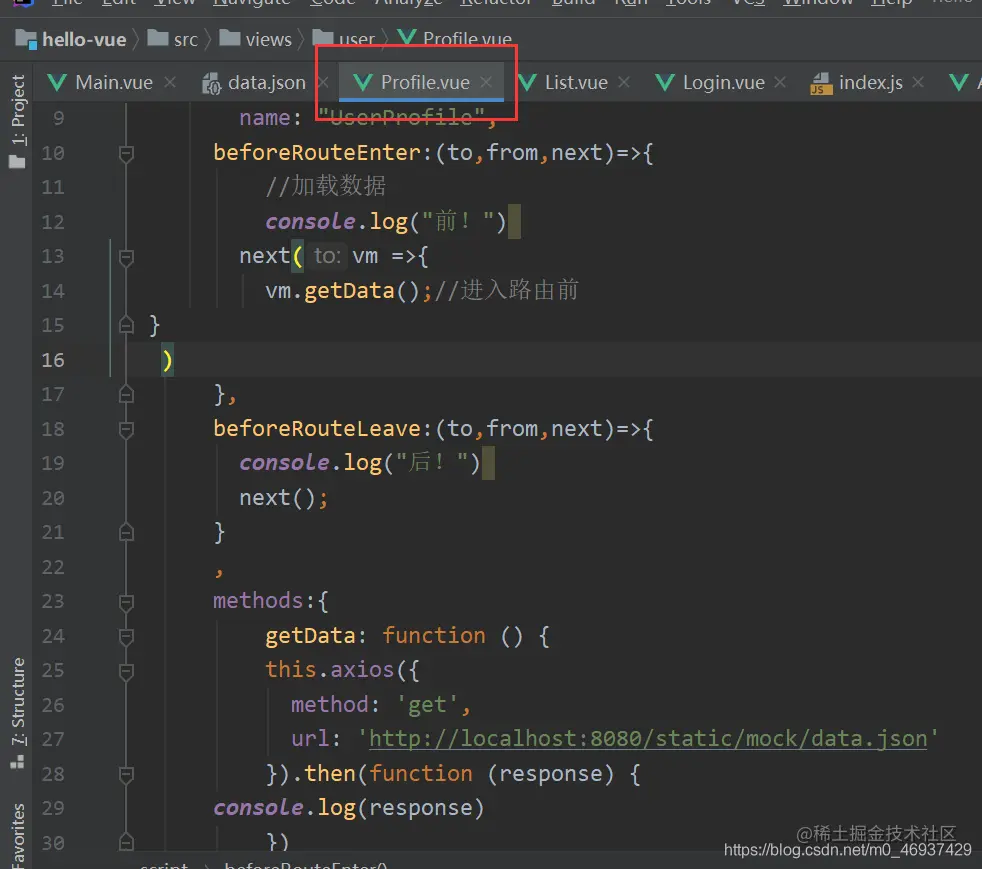Click the //加载数据 comment on line 11
Image resolution: width=982 pixels, height=869 pixels.
325,187
